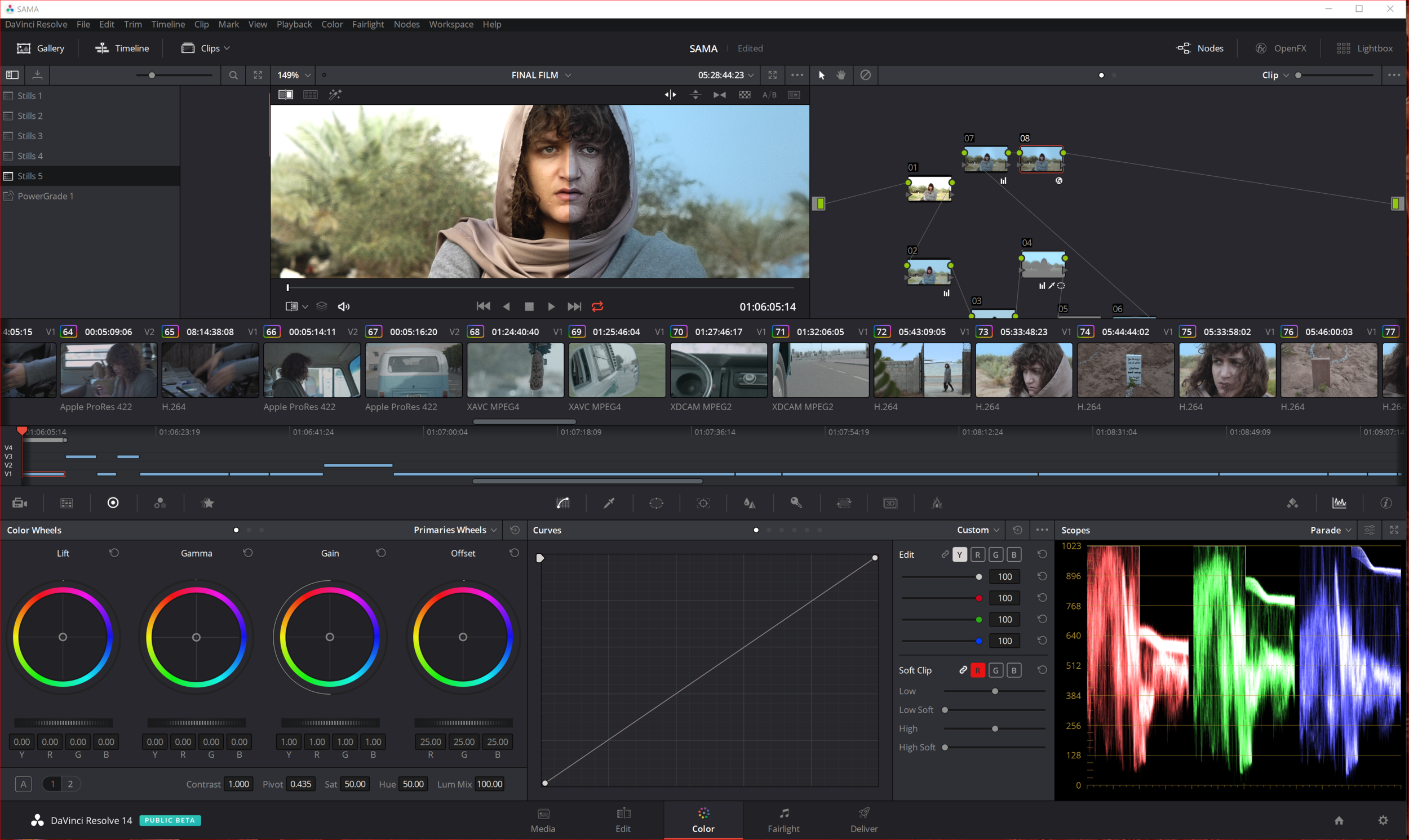
Task: Open the Tracker palette
Action: click(x=703, y=503)
